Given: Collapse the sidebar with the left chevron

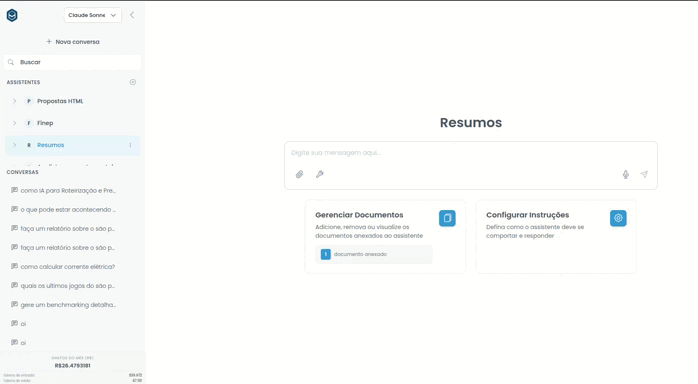Looking at the screenshot, I should pyautogui.click(x=132, y=15).
